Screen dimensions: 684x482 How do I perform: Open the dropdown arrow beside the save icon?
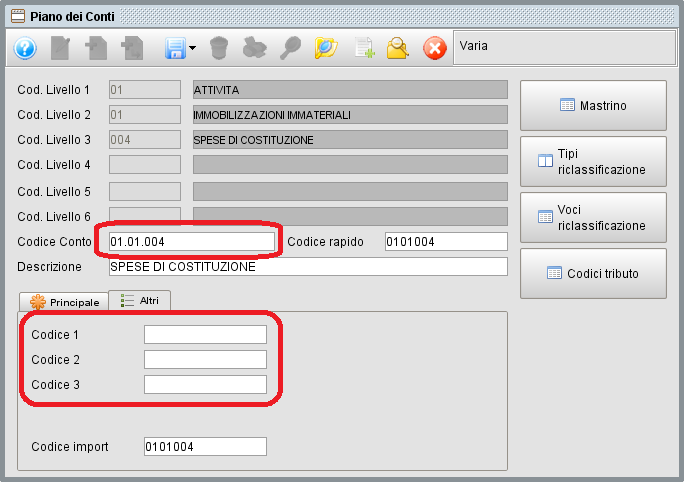click(192, 48)
